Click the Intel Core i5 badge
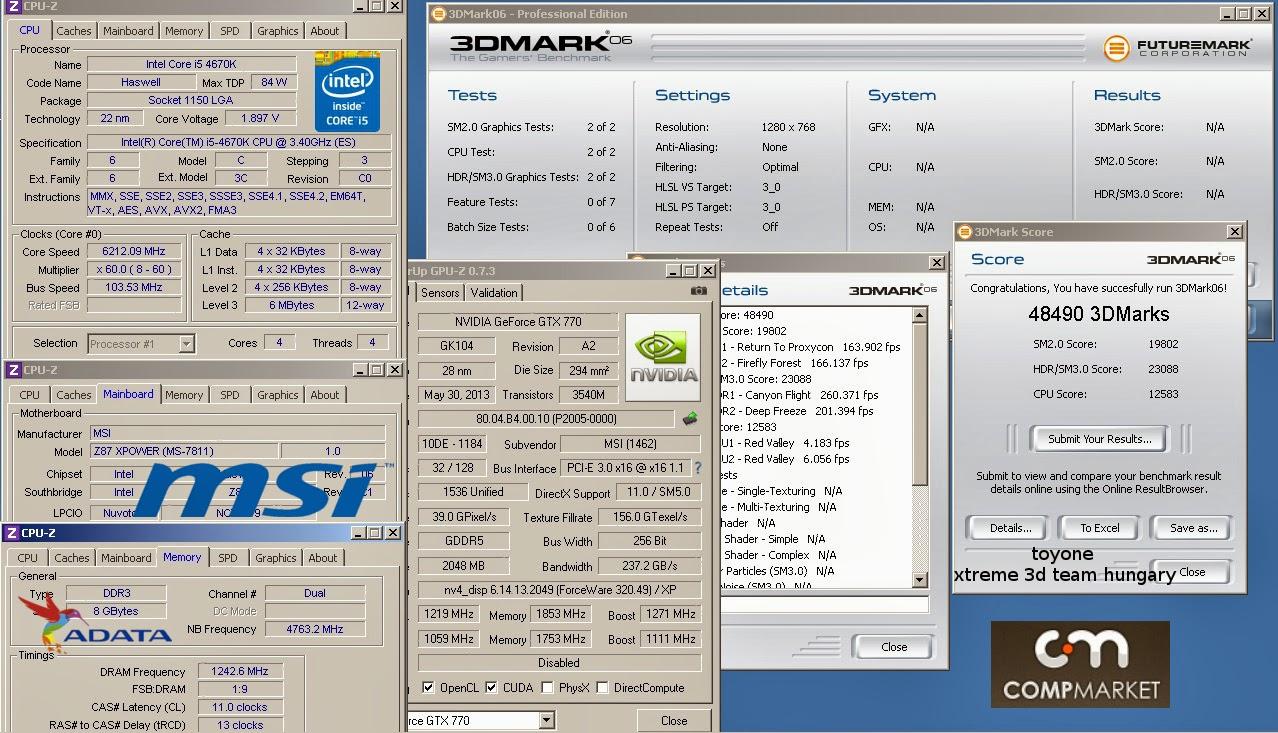This screenshot has height=733, width=1278. click(347, 92)
